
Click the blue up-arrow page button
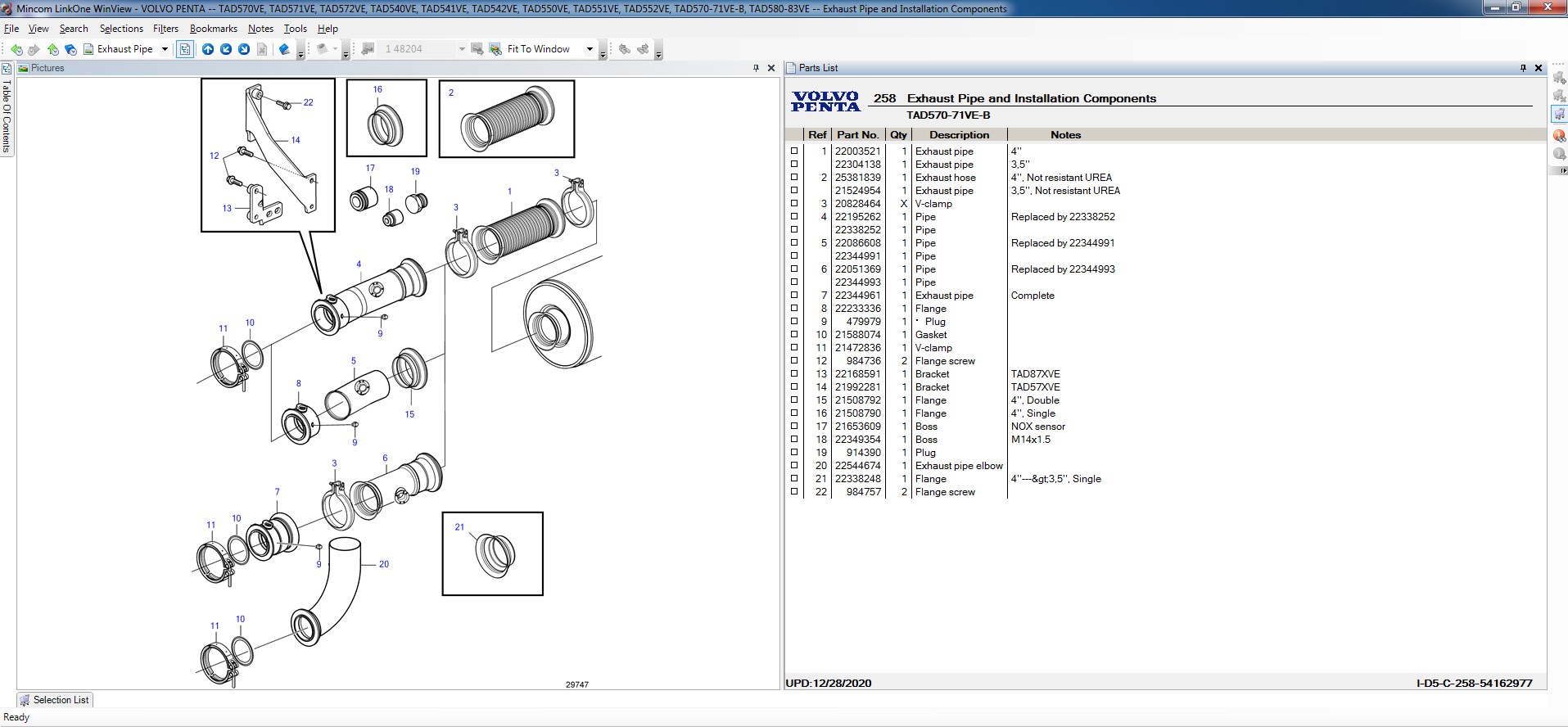click(208, 49)
